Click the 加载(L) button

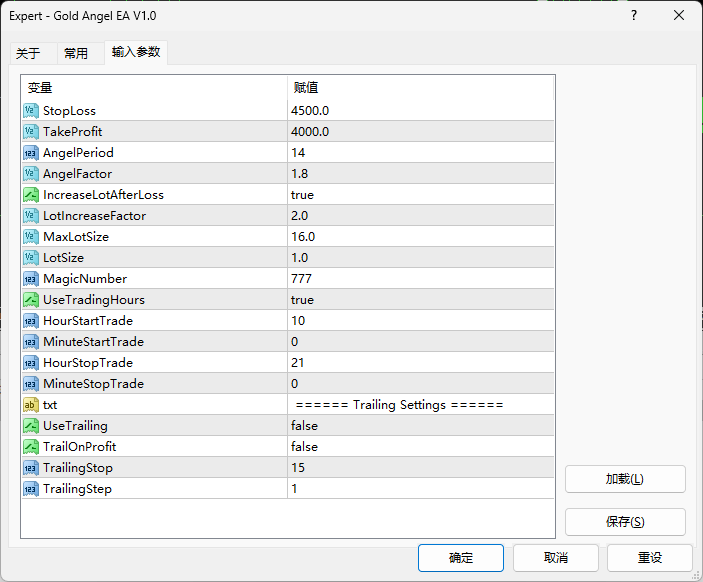pyautogui.click(x=625, y=479)
